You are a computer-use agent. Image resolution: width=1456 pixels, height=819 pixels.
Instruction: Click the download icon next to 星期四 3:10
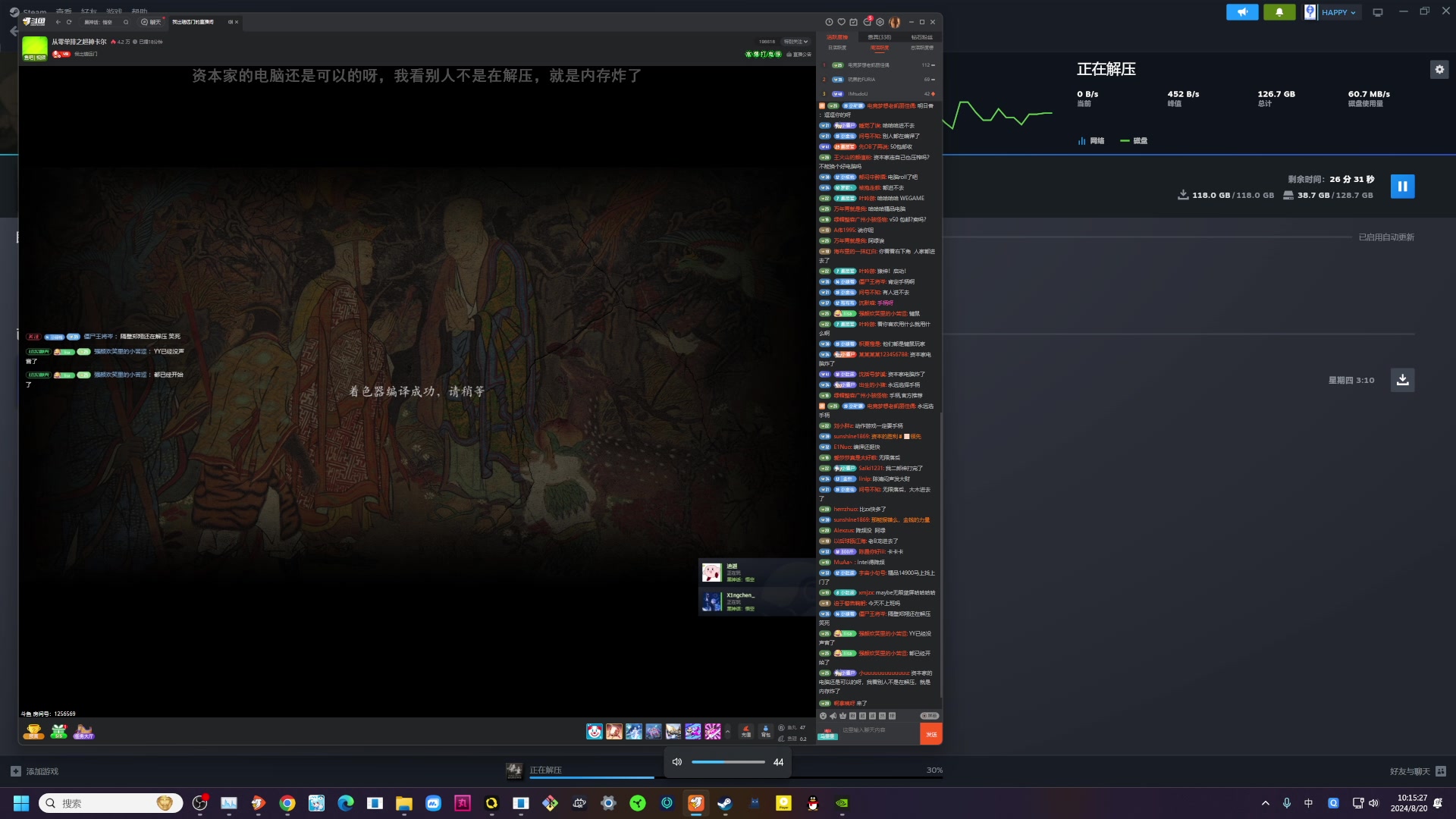pos(1402,380)
